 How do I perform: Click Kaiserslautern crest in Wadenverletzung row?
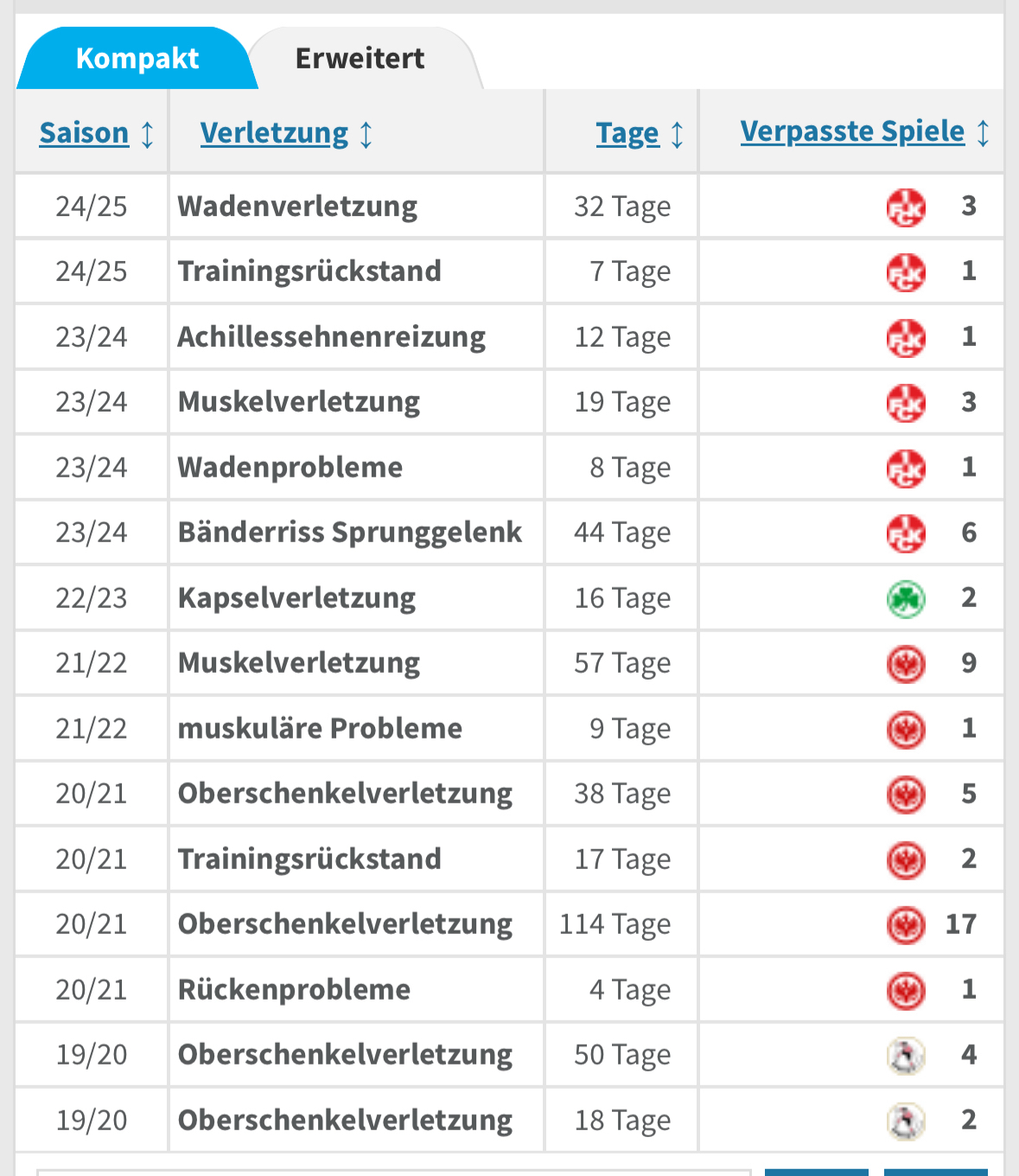[x=906, y=208]
